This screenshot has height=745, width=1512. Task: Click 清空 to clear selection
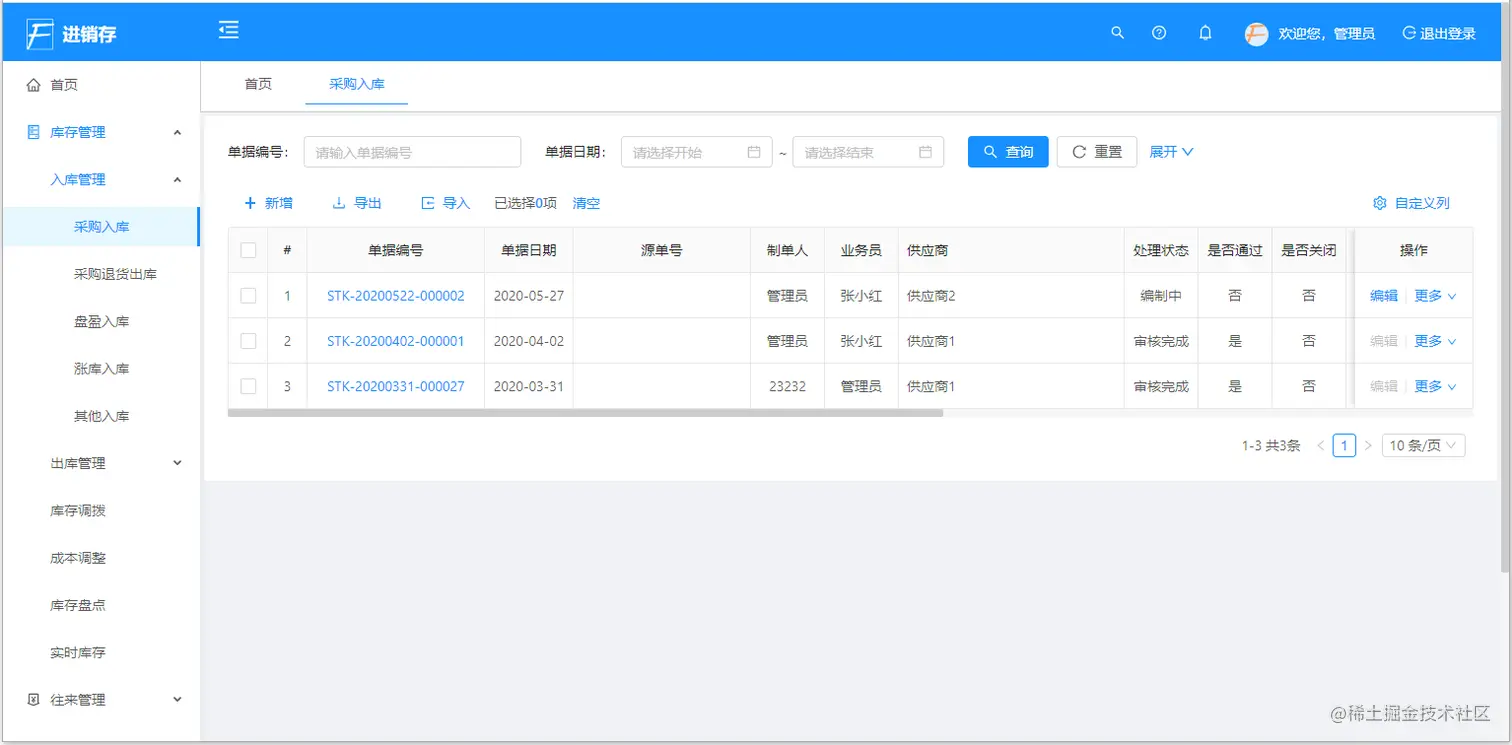pos(586,203)
